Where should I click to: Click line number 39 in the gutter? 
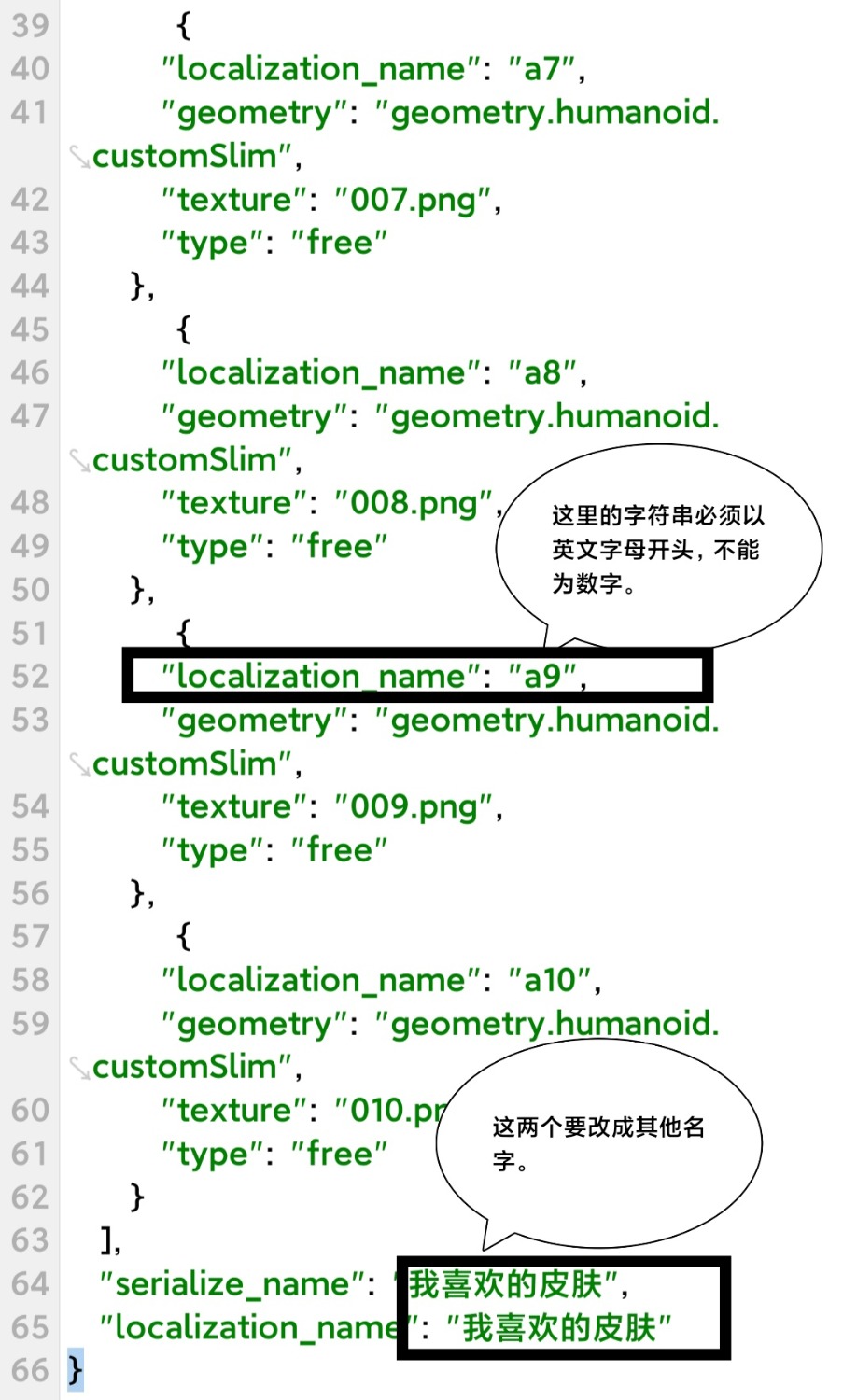point(30,25)
